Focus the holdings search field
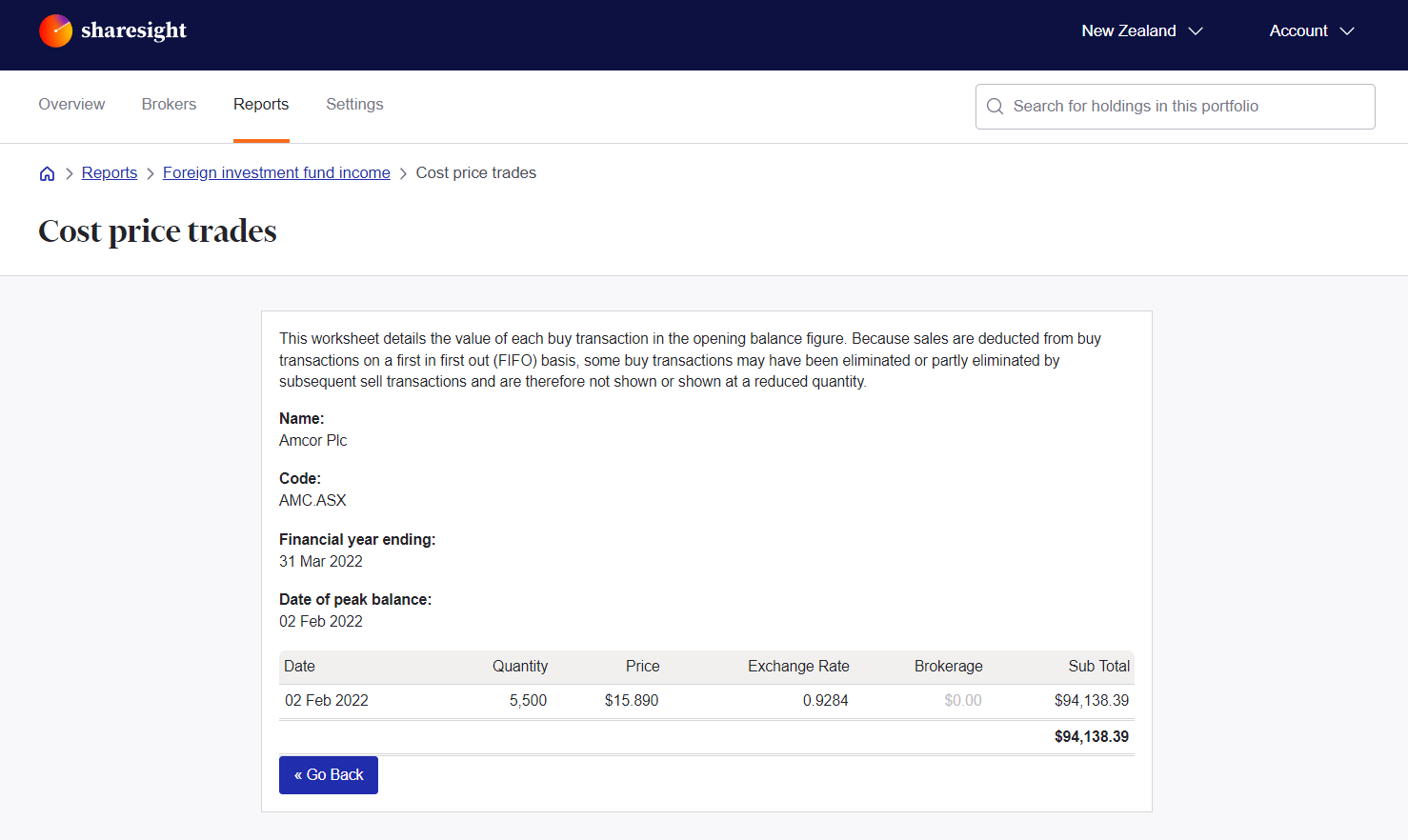The image size is (1408, 840). [x=1176, y=107]
